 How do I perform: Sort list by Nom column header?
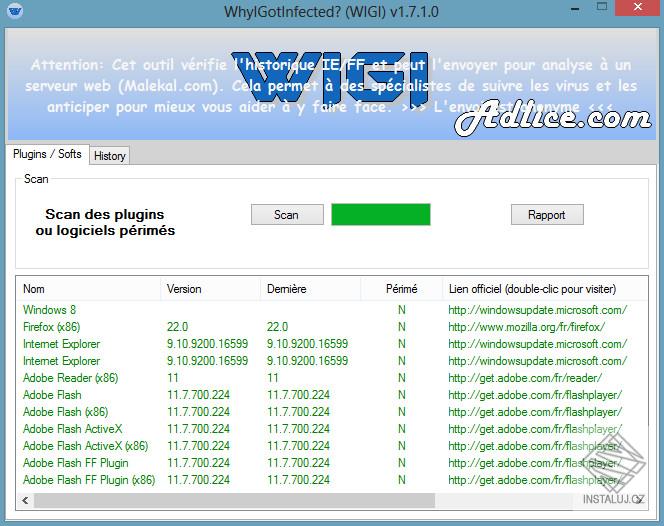point(89,289)
